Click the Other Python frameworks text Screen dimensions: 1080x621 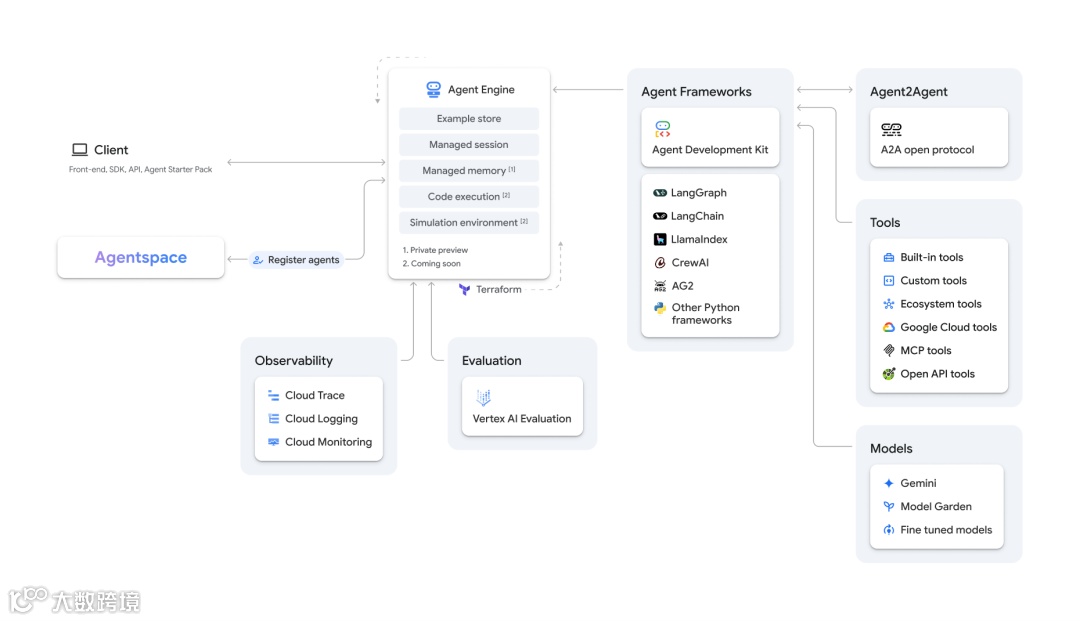(x=705, y=314)
